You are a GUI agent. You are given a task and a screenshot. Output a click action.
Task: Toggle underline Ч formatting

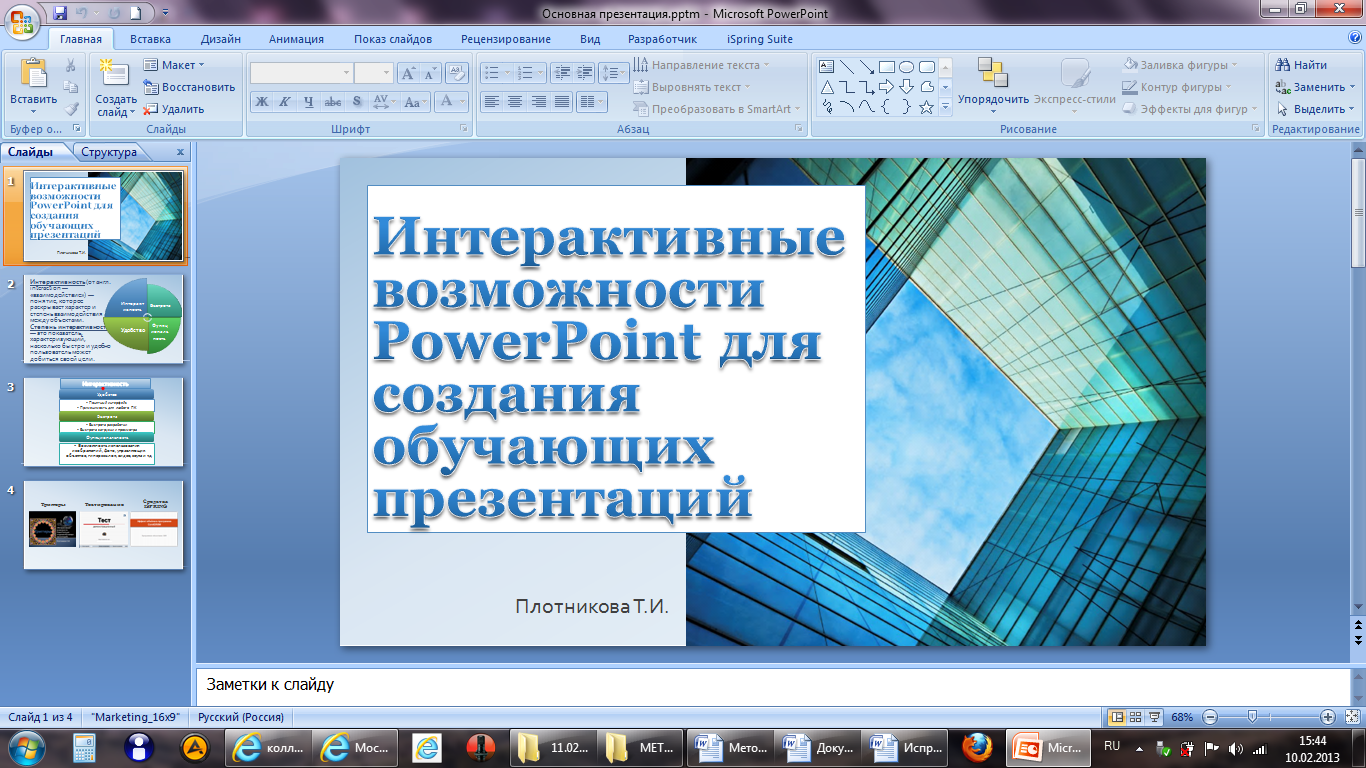click(x=309, y=101)
